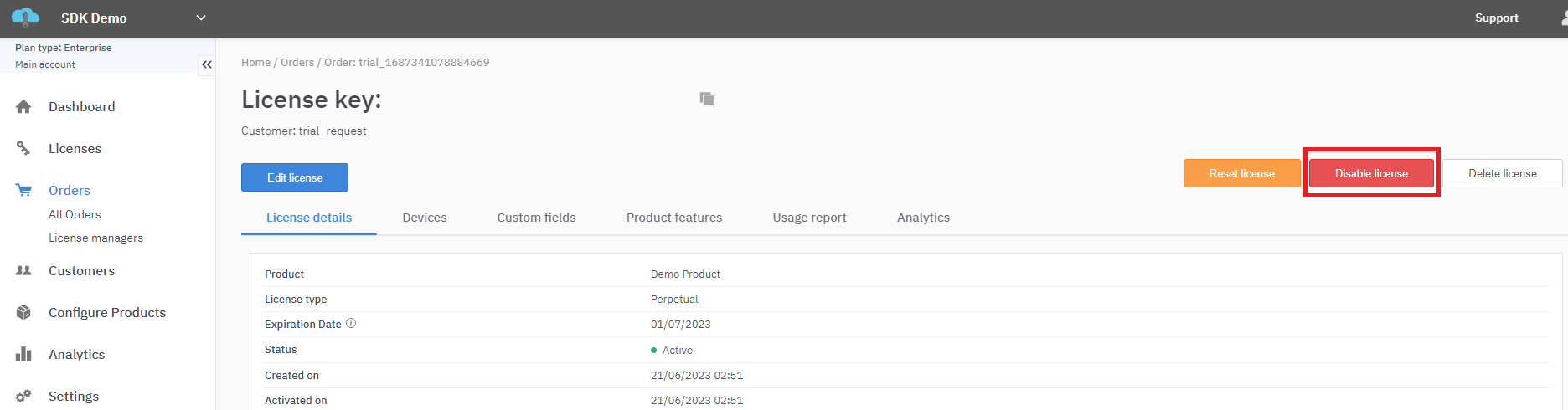The height and width of the screenshot is (410, 1568).
Task: Click the Settings gears icon
Action: tap(23, 397)
